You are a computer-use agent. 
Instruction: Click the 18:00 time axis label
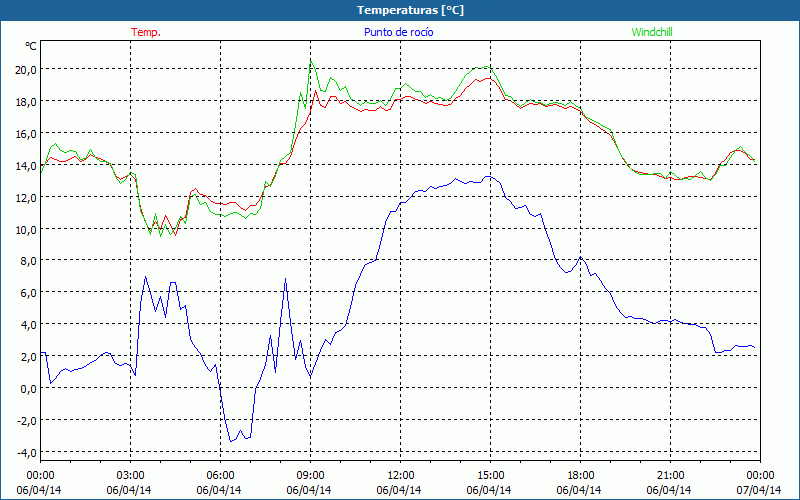point(580,476)
